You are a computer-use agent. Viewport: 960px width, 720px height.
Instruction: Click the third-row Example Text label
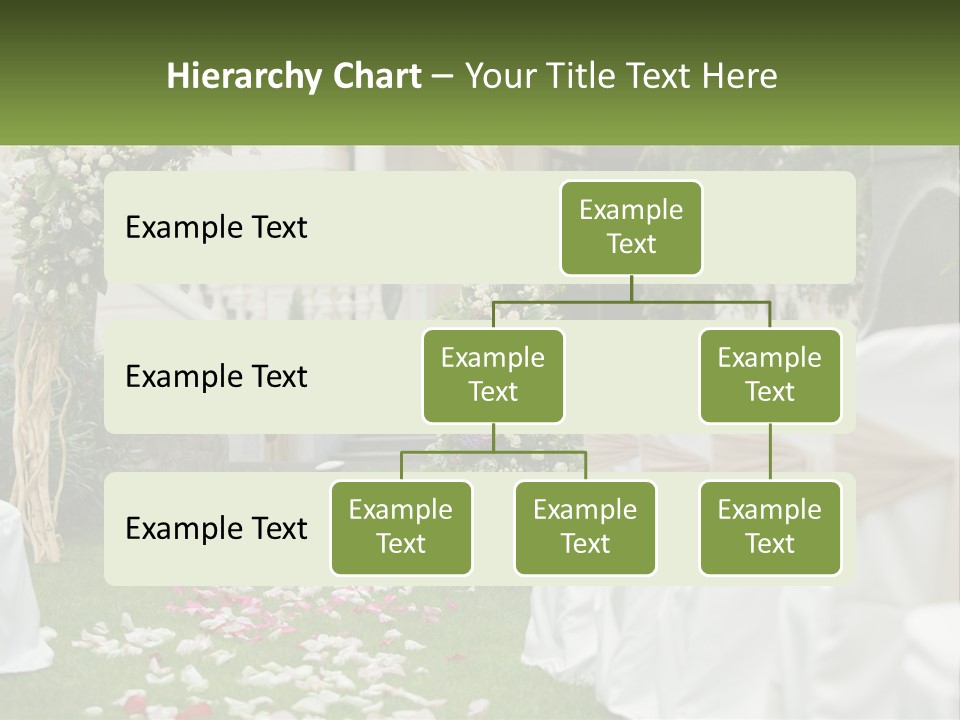point(216,529)
